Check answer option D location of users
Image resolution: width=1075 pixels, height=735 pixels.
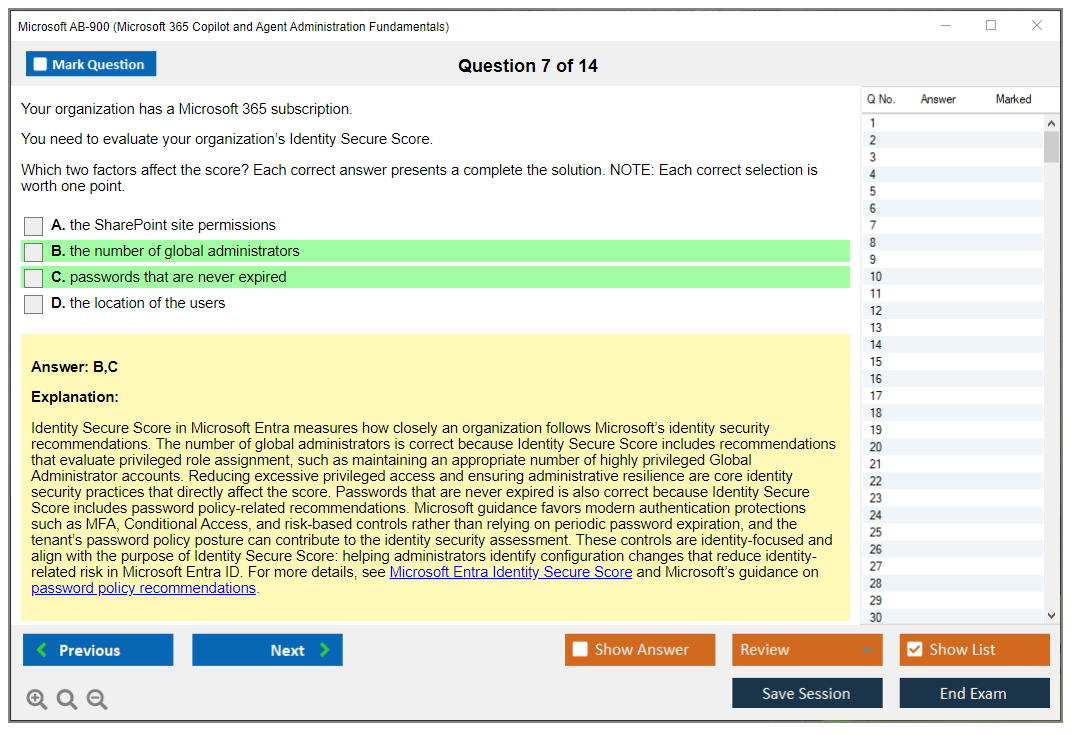tap(33, 304)
